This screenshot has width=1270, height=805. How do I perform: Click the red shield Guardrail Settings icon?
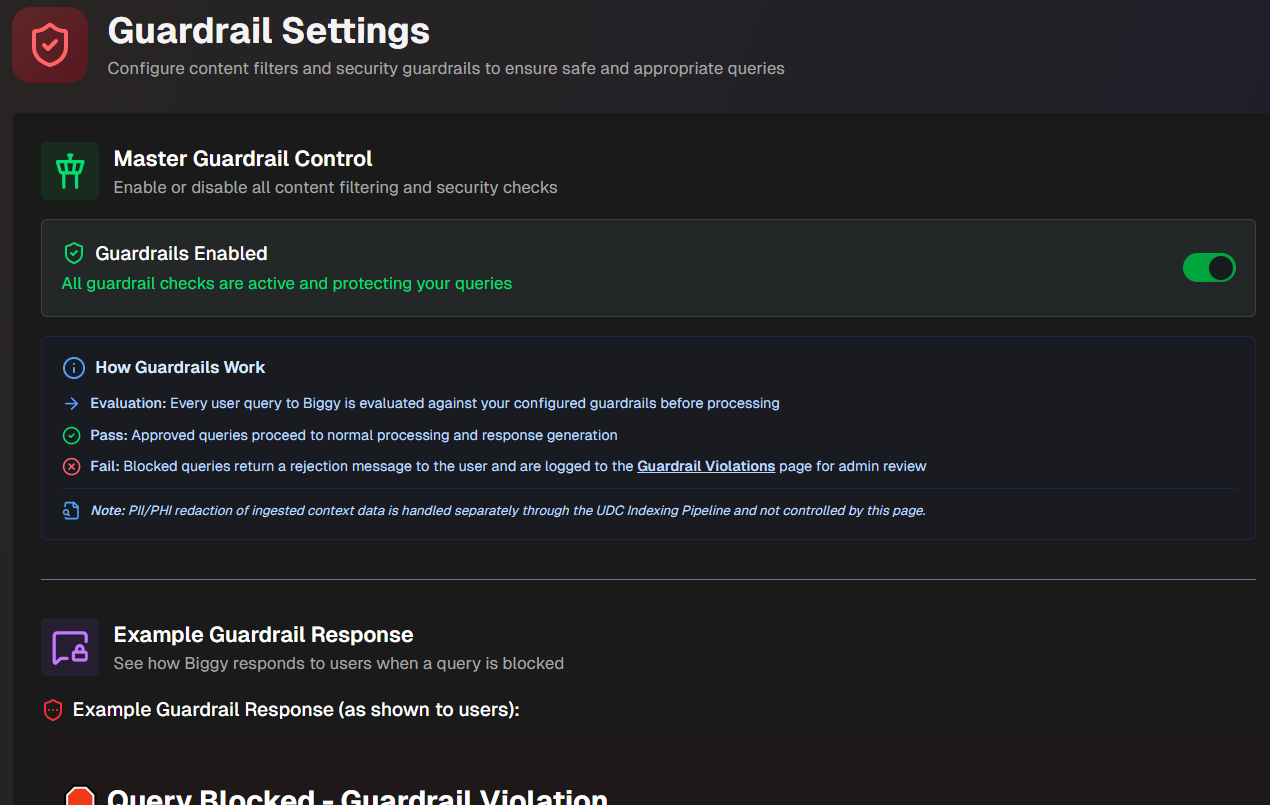(x=49, y=44)
